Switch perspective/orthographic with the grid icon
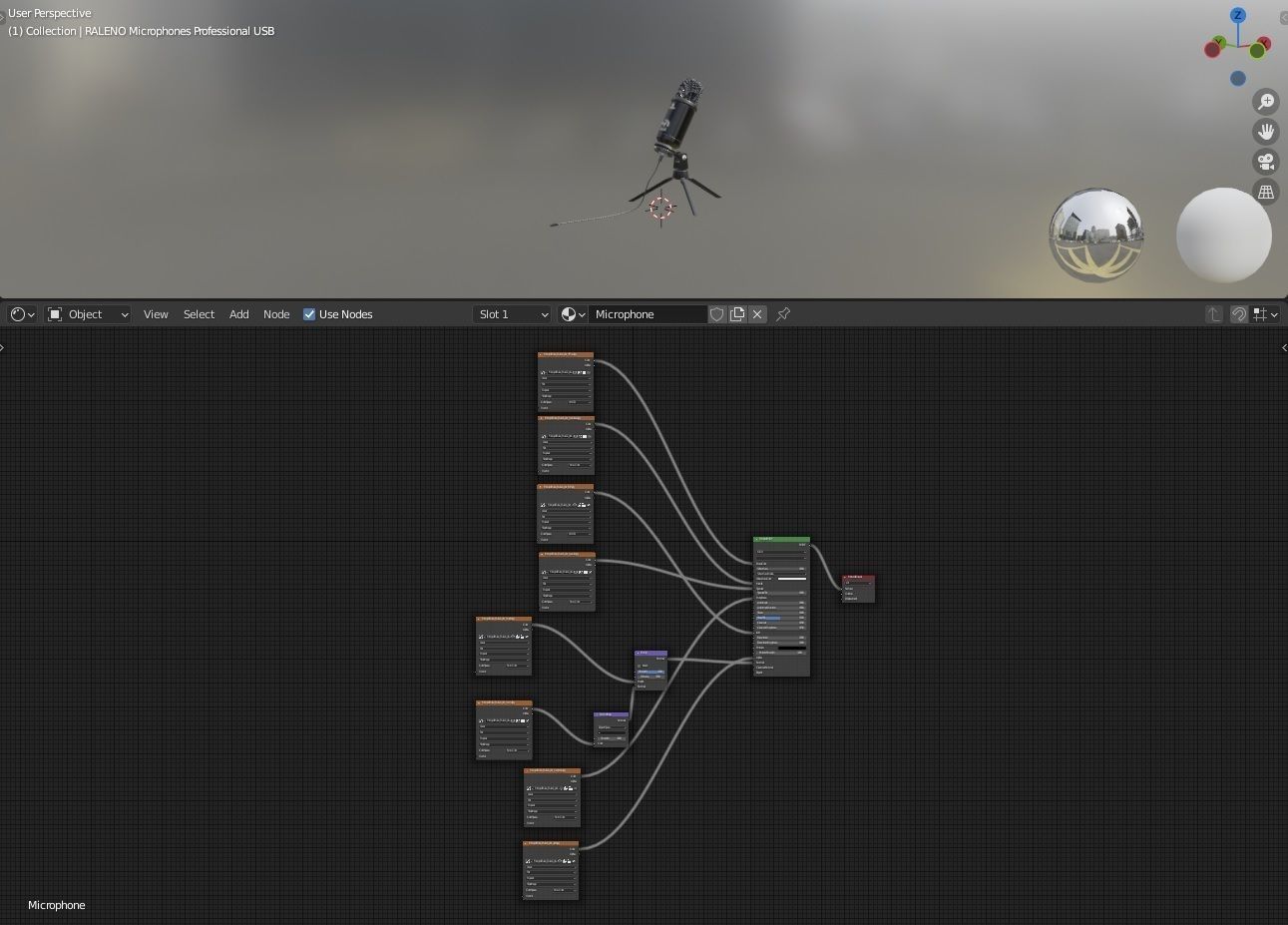The image size is (1288, 925). pyautogui.click(x=1266, y=192)
